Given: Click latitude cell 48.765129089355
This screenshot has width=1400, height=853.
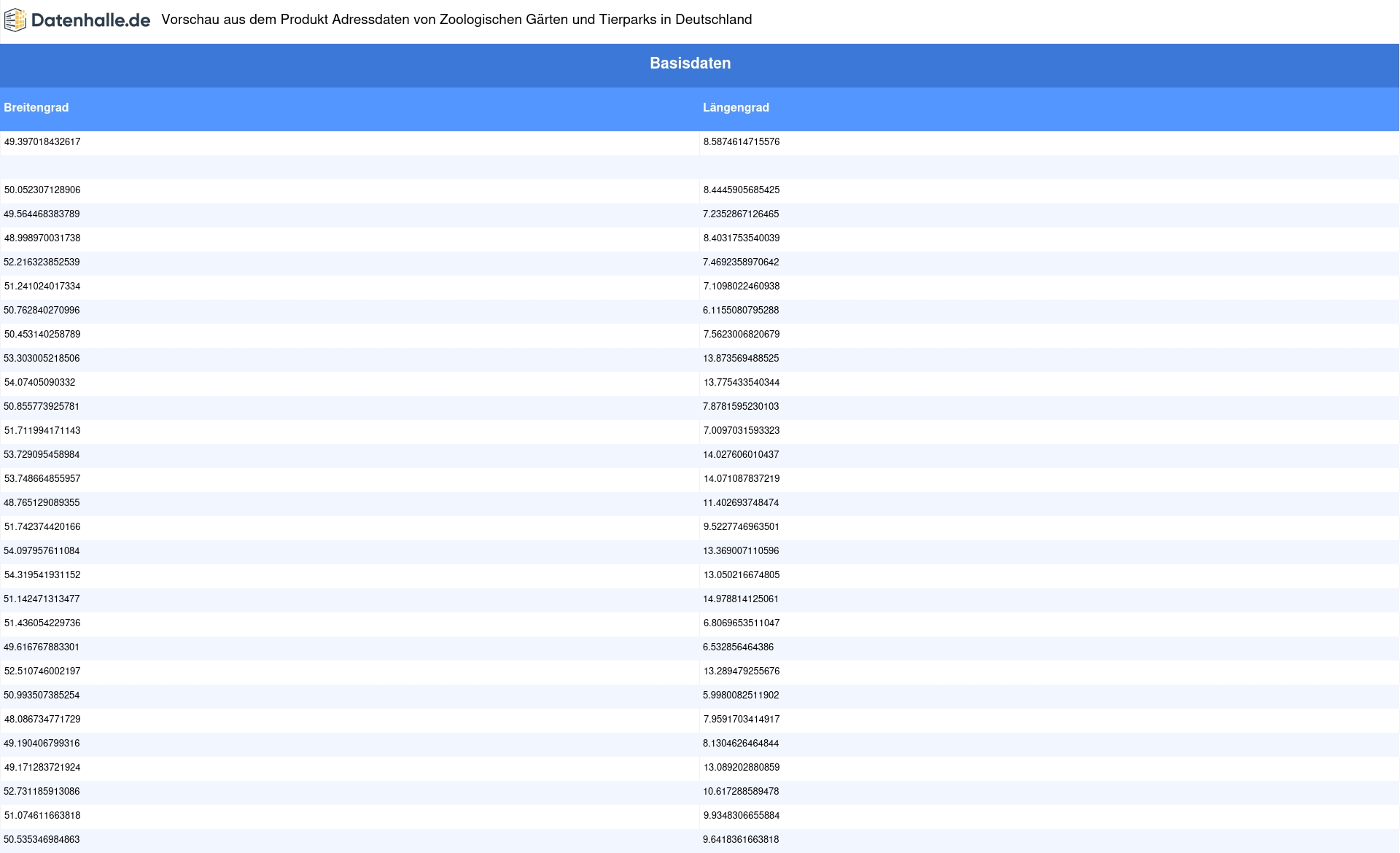Looking at the screenshot, I should [42, 503].
